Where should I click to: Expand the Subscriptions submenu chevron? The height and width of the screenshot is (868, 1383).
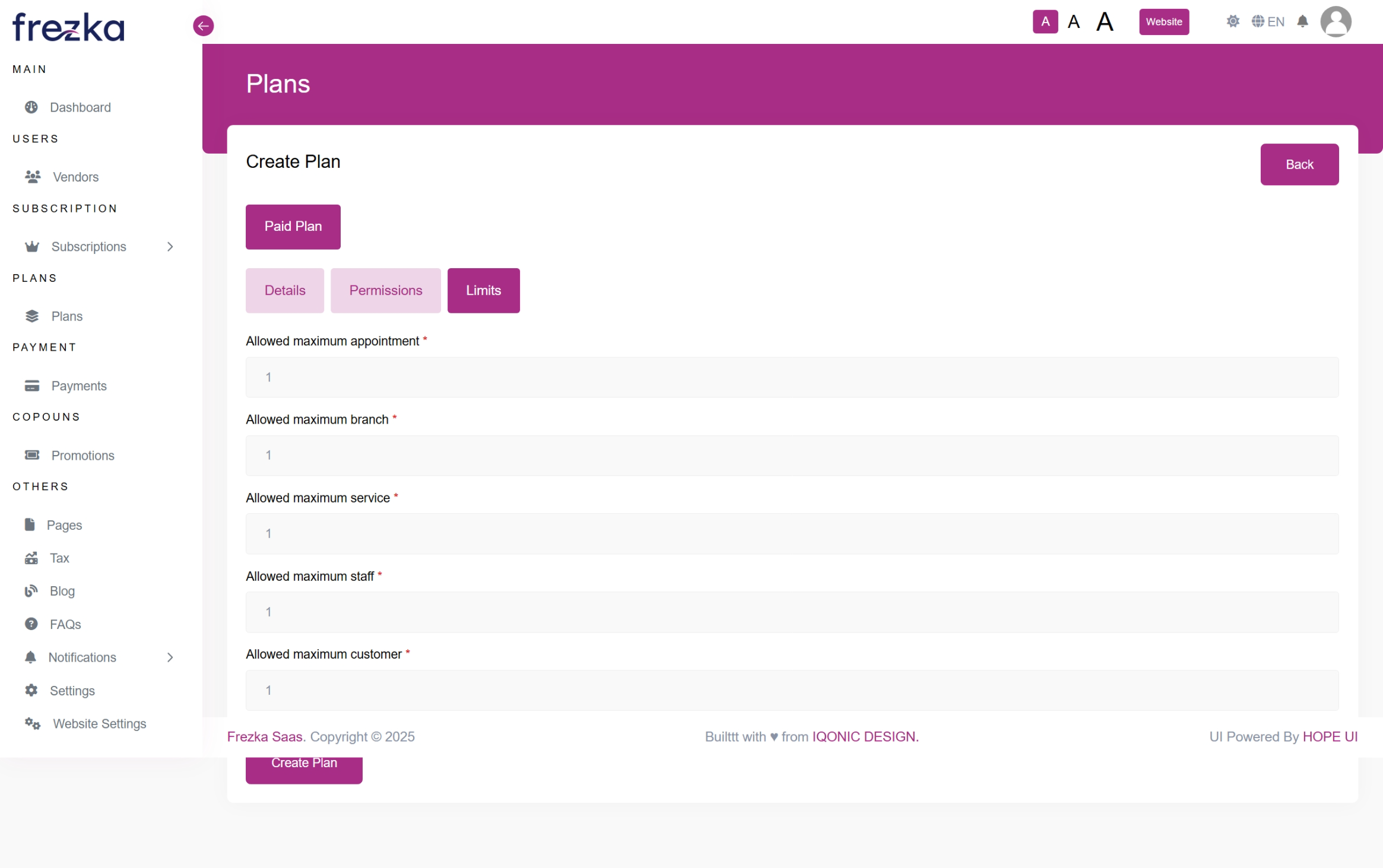[170, 247]
